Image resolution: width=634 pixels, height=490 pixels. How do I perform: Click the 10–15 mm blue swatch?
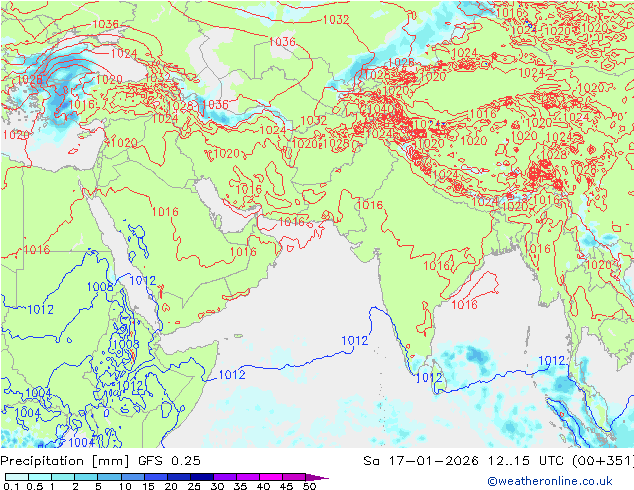[132, 477]
